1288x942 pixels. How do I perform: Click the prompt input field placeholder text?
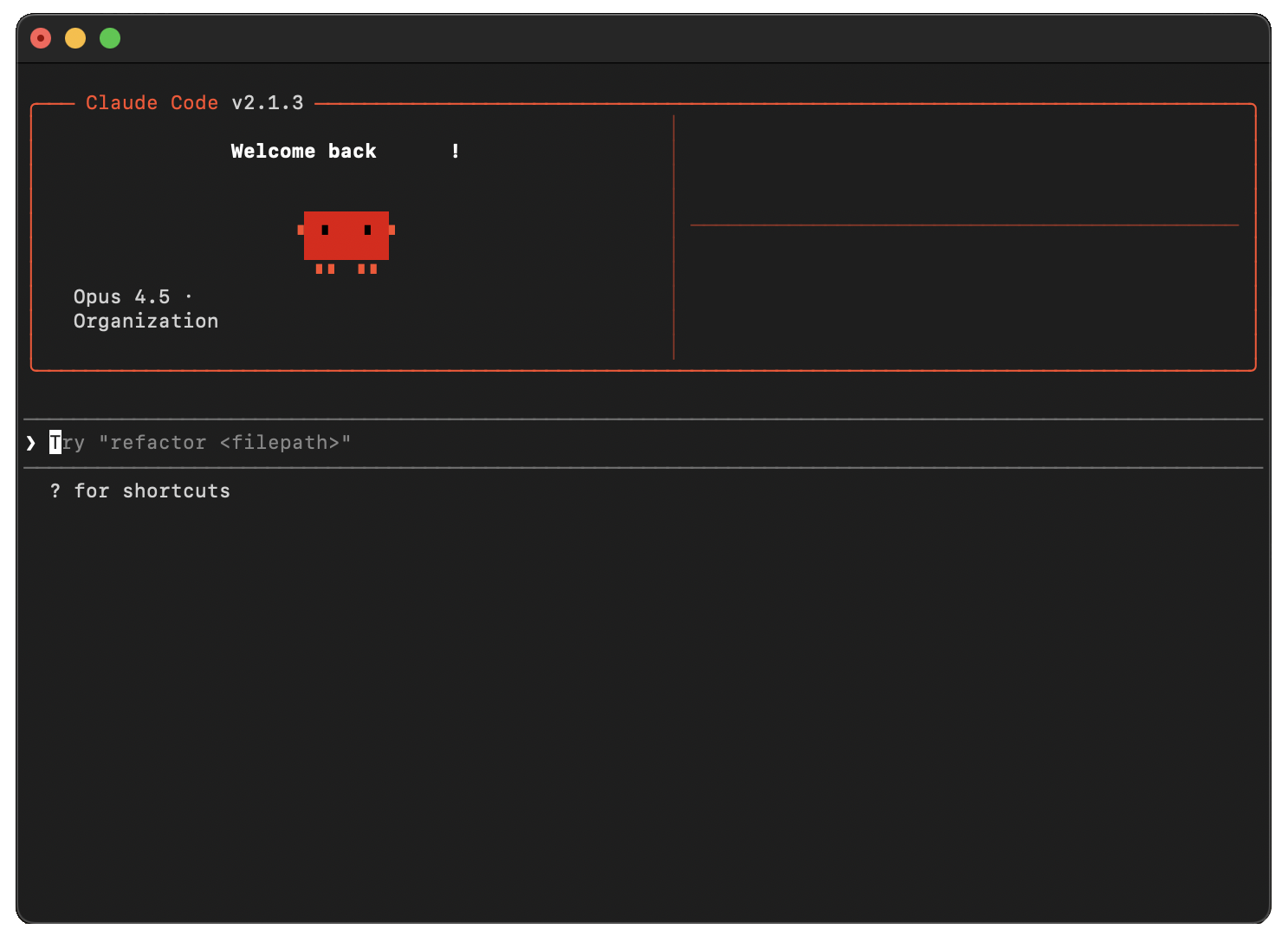(x=200, y=443)
